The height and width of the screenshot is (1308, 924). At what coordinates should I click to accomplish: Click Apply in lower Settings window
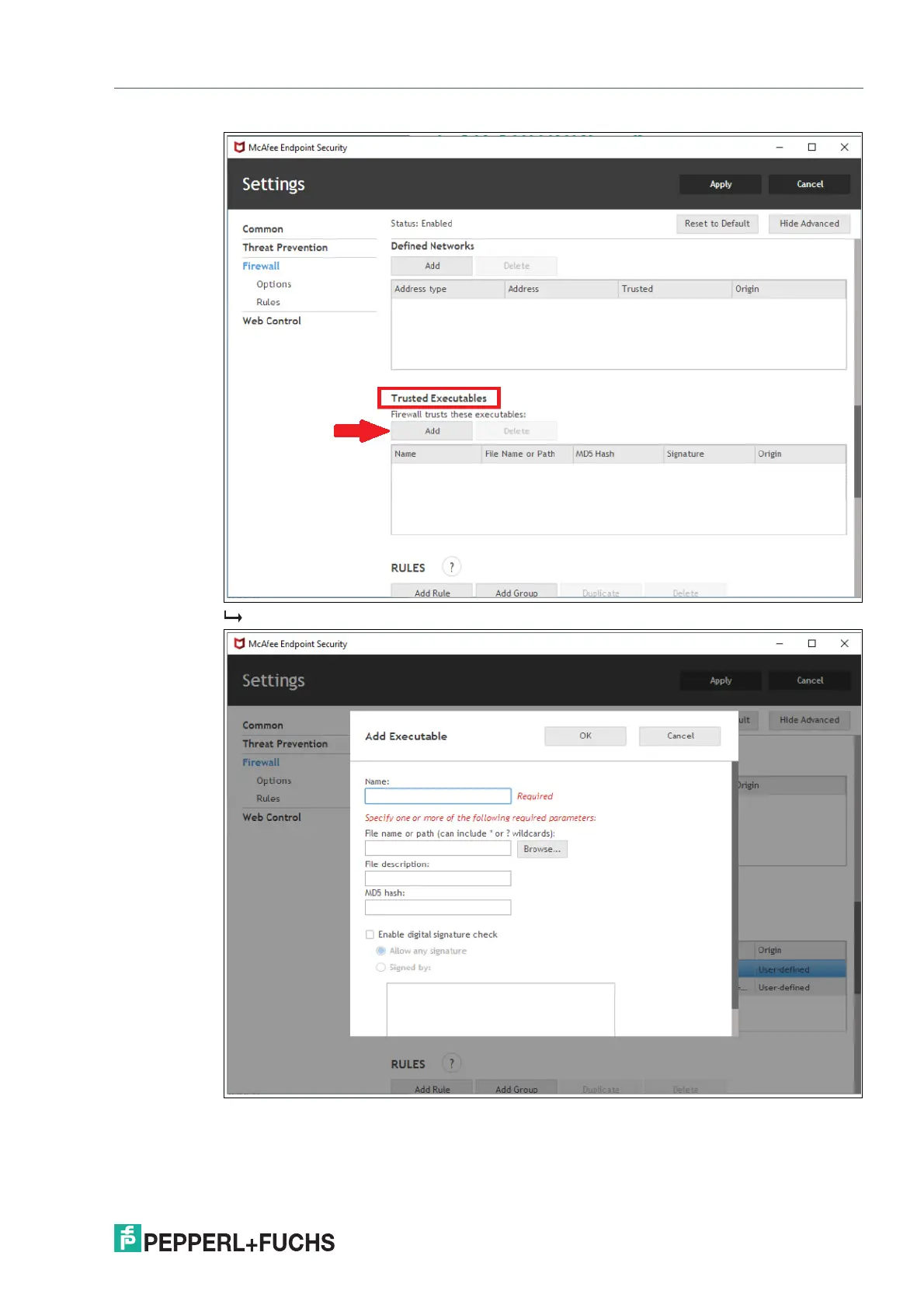point(720,680)
